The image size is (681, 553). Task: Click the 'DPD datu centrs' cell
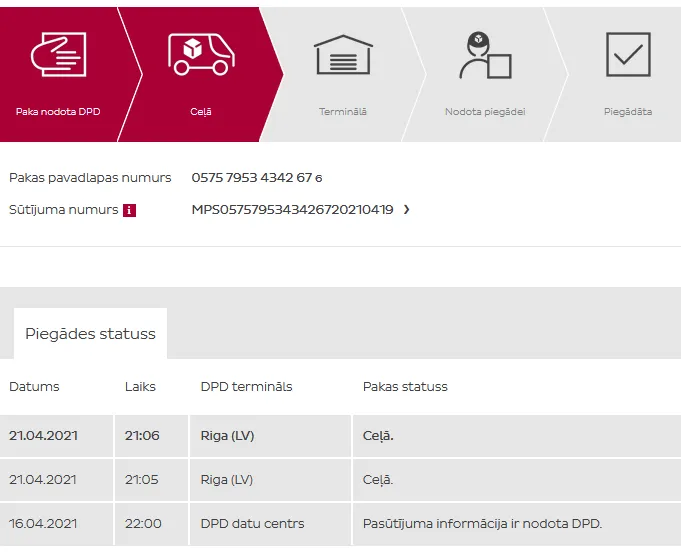click(x=270, y=523)
